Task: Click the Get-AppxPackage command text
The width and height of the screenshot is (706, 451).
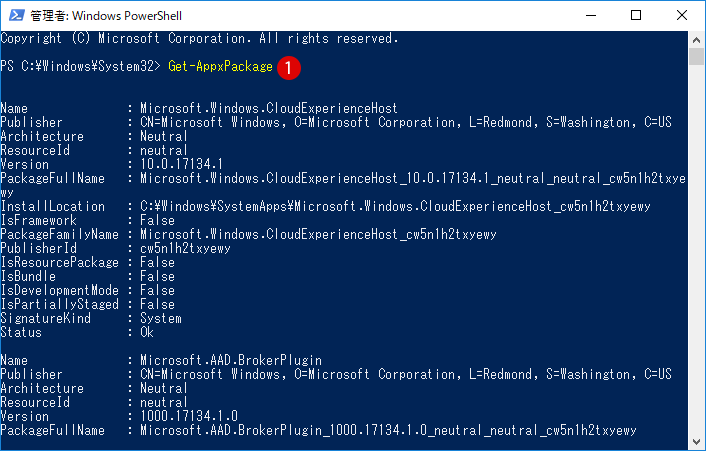Action: [x=220, y=67]
